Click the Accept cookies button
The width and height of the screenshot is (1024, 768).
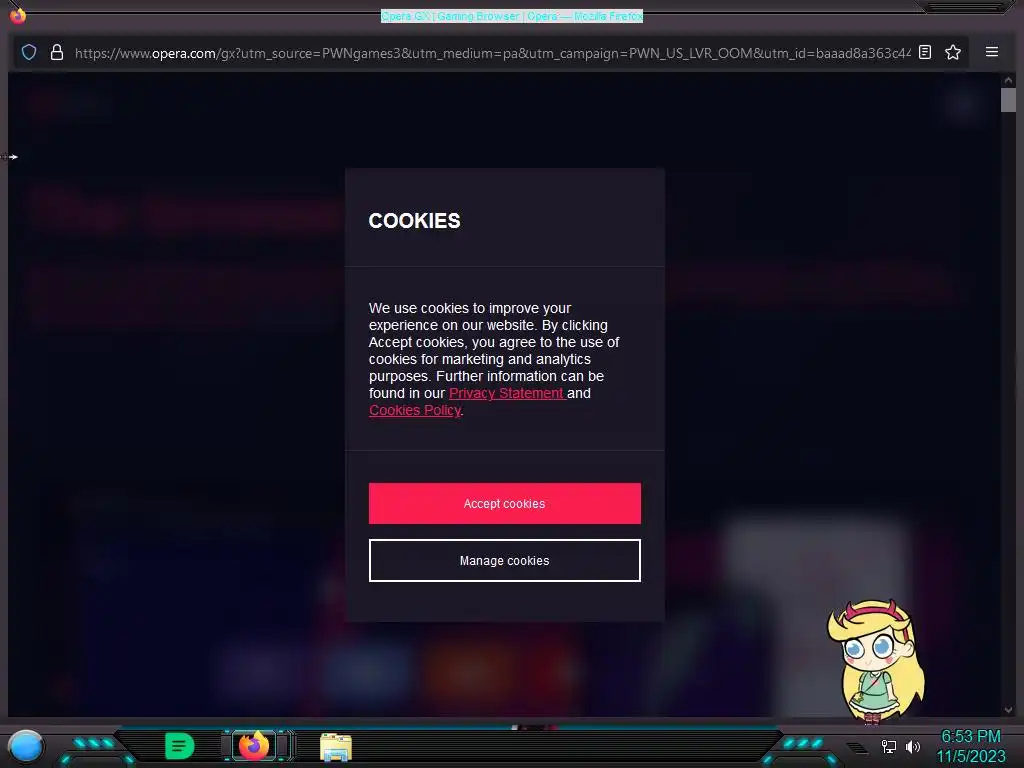coord(504,503)
